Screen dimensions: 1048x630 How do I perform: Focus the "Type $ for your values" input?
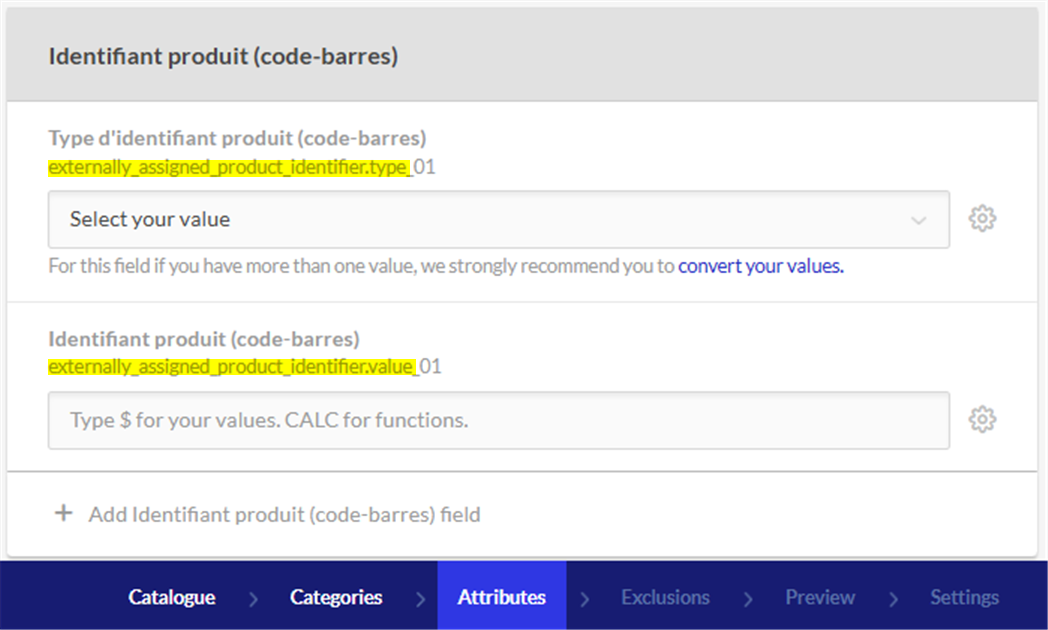click(498, 420)
